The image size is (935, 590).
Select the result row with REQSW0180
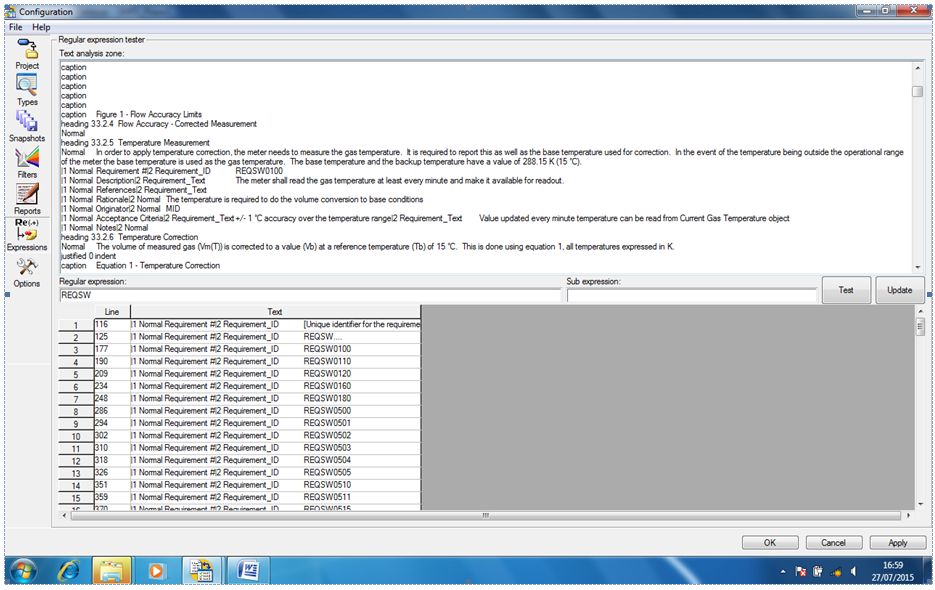point(240,399)
